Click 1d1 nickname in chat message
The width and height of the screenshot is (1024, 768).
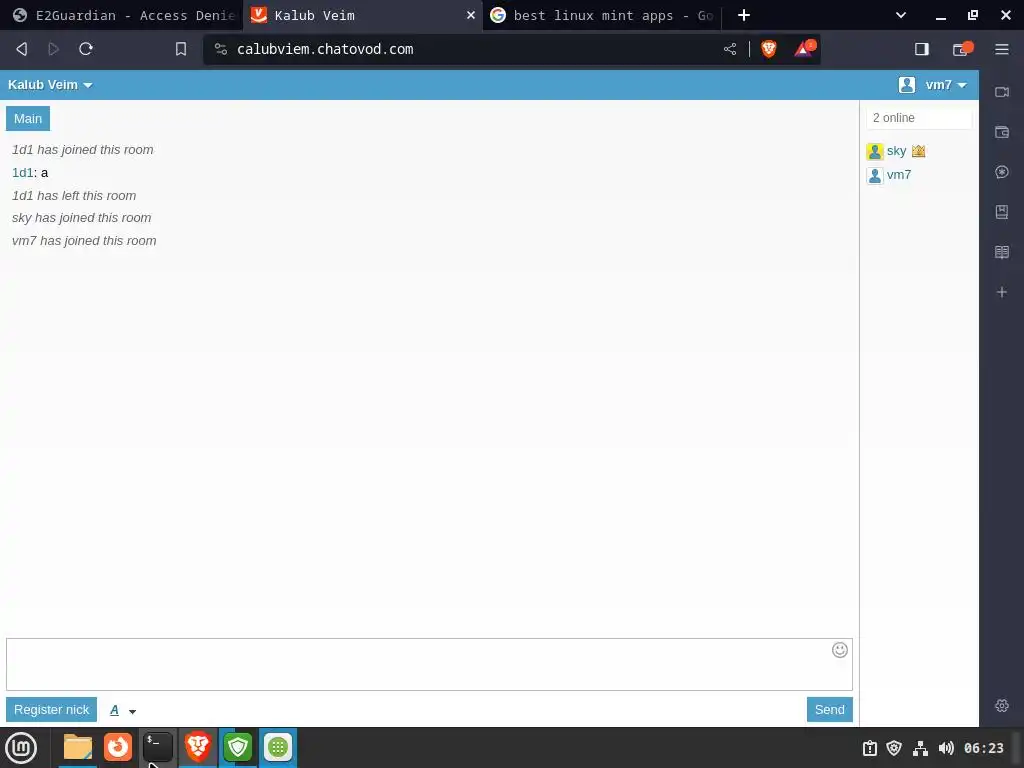tap(22, 172)
